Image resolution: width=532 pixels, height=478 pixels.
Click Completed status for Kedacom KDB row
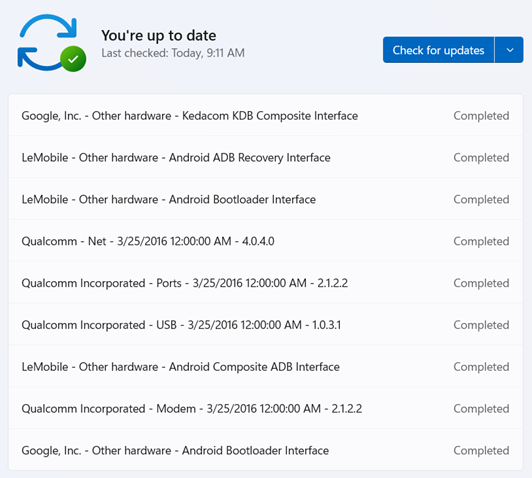click(481, 116)
